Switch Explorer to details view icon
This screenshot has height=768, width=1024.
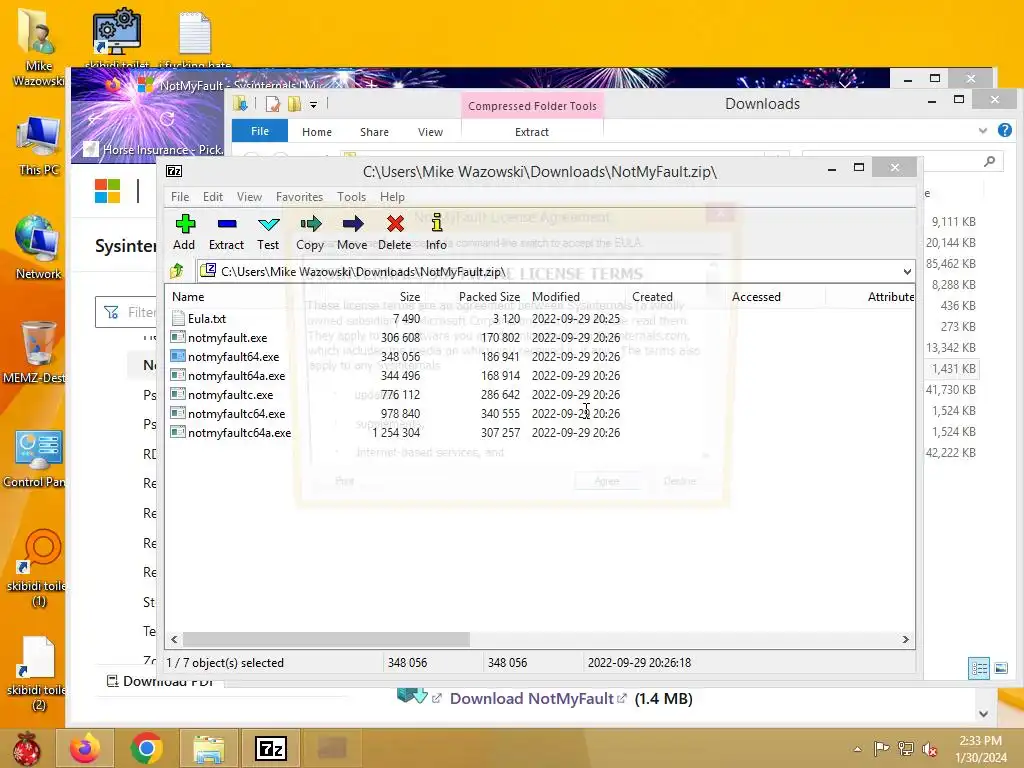(979, 668)
